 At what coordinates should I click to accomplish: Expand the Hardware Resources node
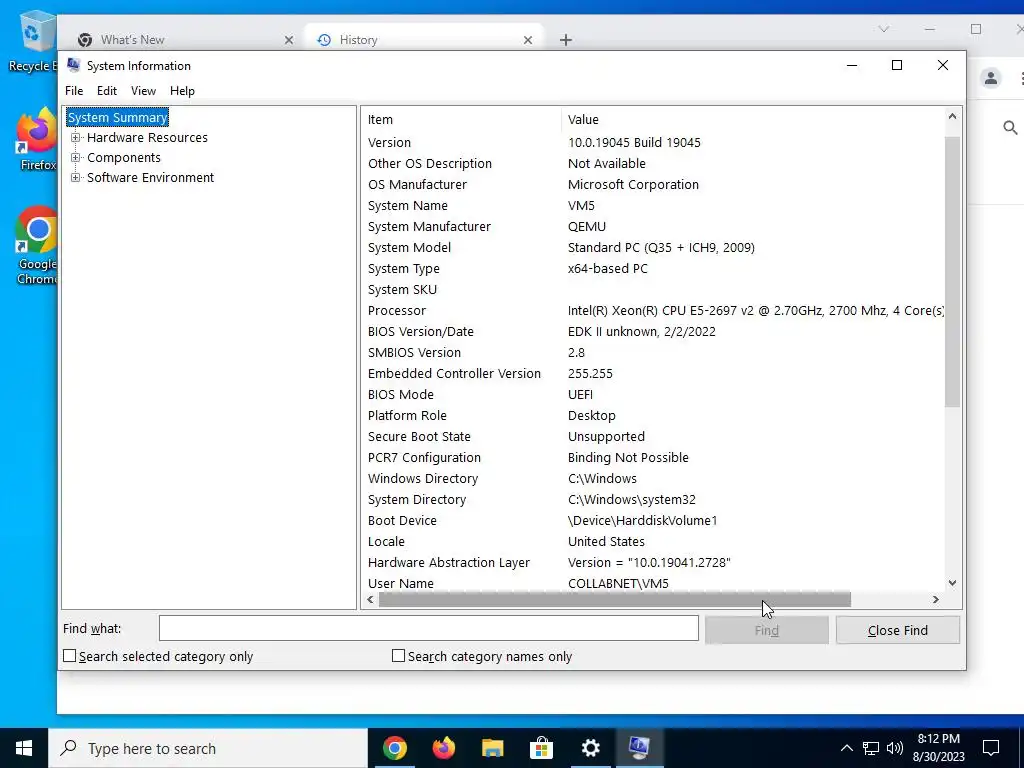[x=76, y=138]
